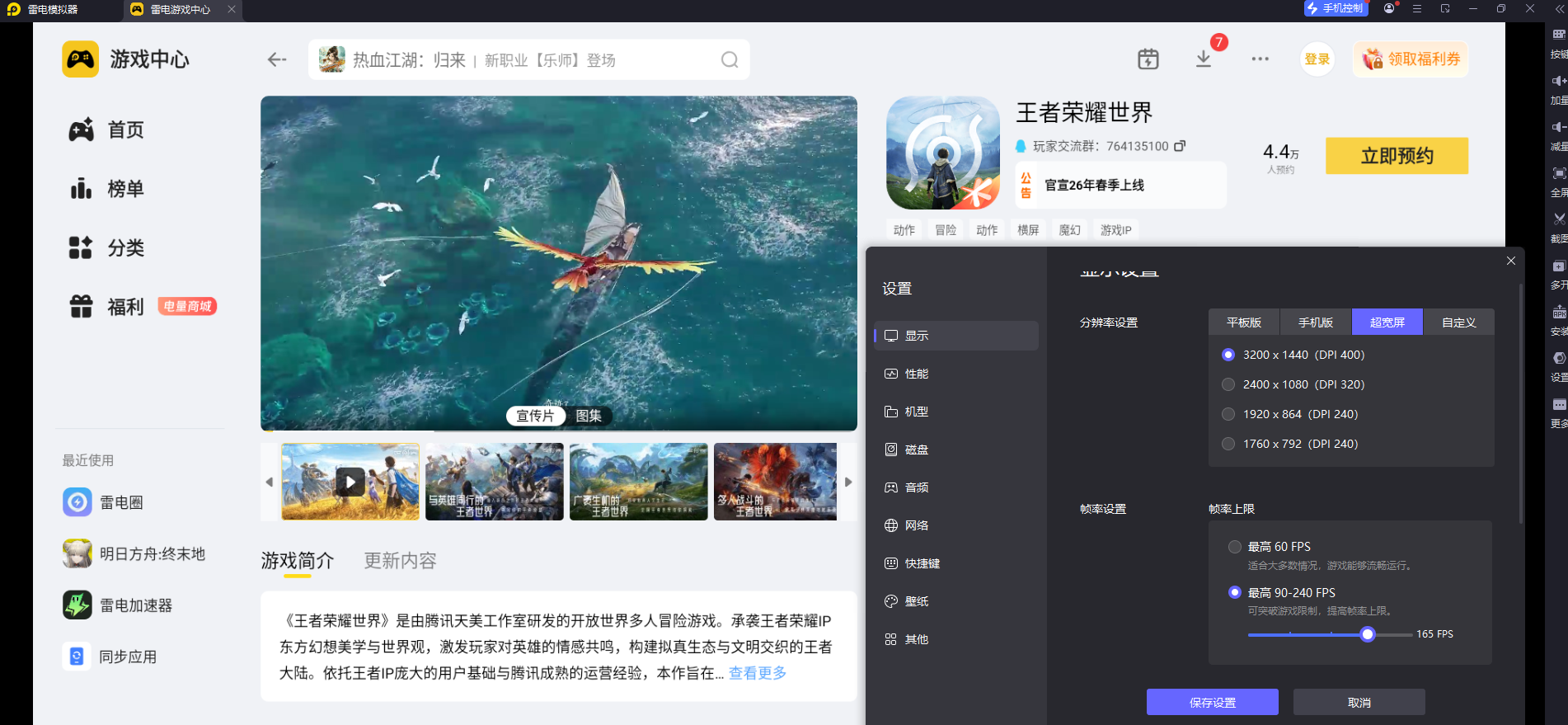Screen dimensions: 1568x725
Task: Take a screenshot with the 截图 scissors
Action: [1559, 228]
